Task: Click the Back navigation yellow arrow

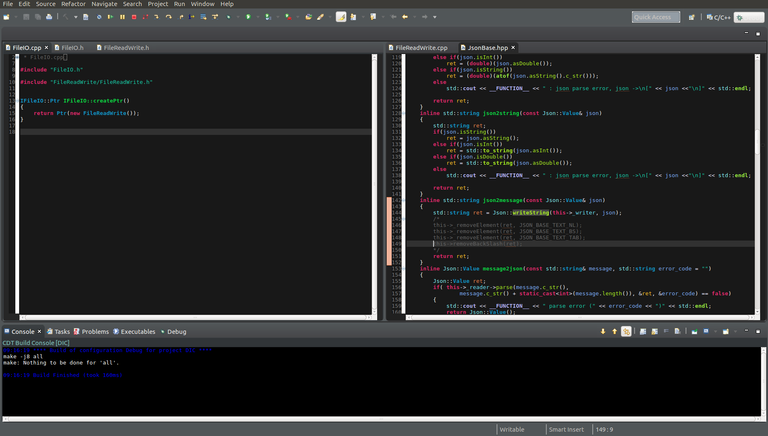Action: [x=405, y=17]
